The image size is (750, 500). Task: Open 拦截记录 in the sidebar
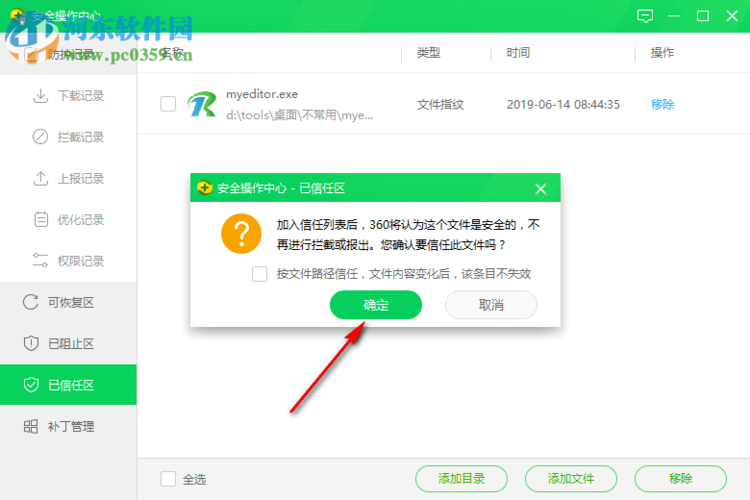[68, 137]
